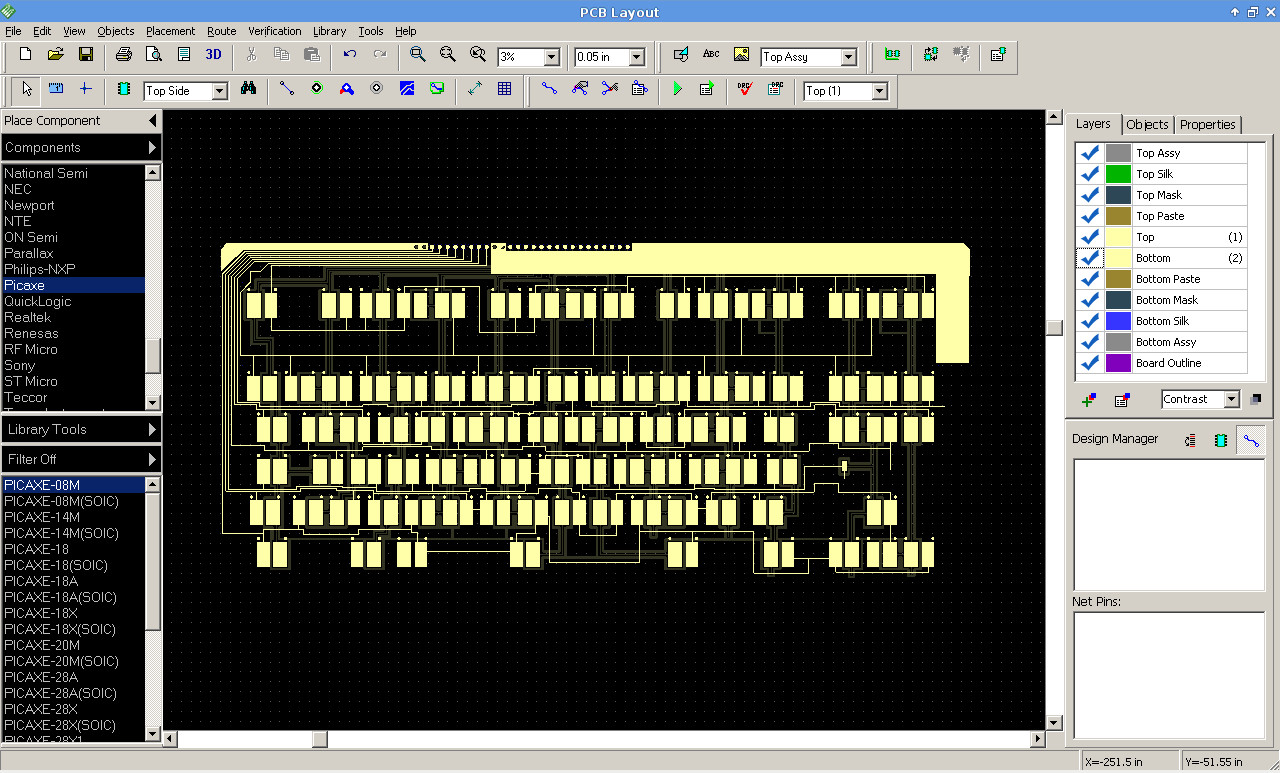Click the Print Preview icon
Viewport: 1280px width, 773px height.
pos(155,56)
